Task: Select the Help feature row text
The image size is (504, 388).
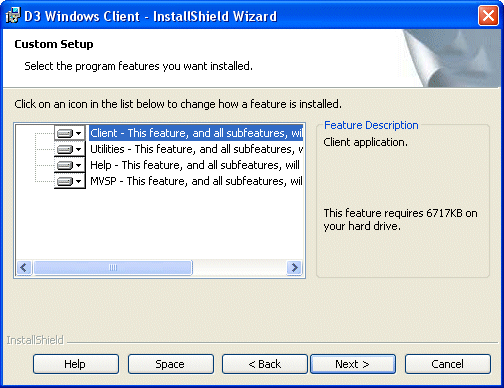Action: (195, 165)
